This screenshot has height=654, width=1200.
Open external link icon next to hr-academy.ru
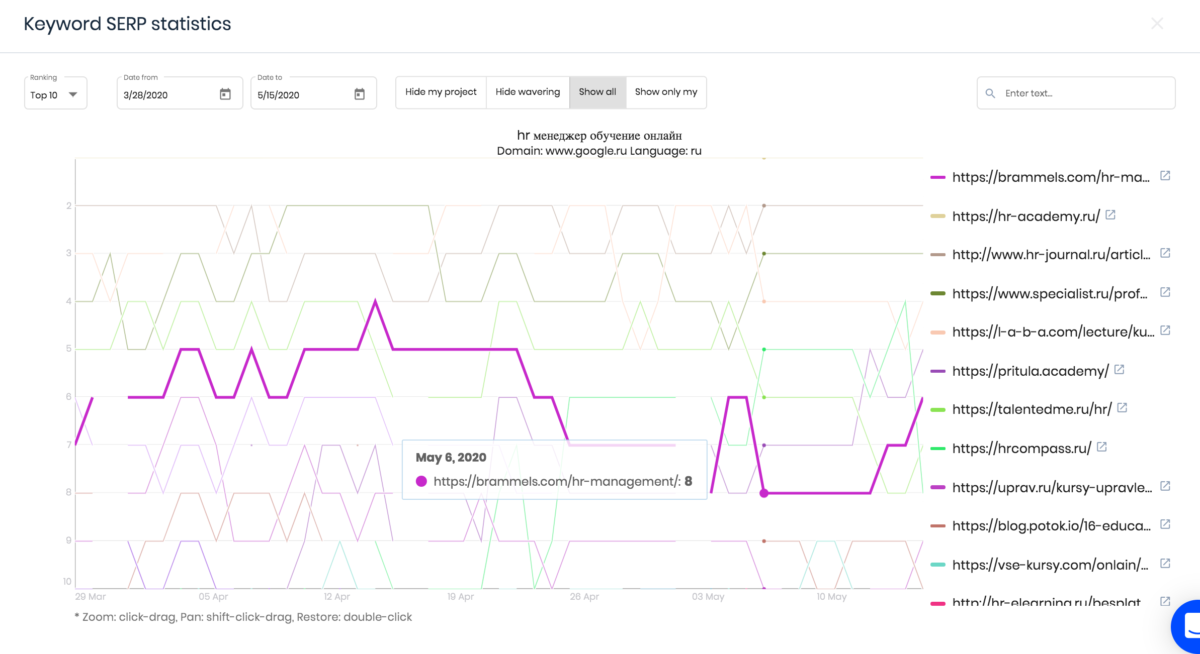1111,215
